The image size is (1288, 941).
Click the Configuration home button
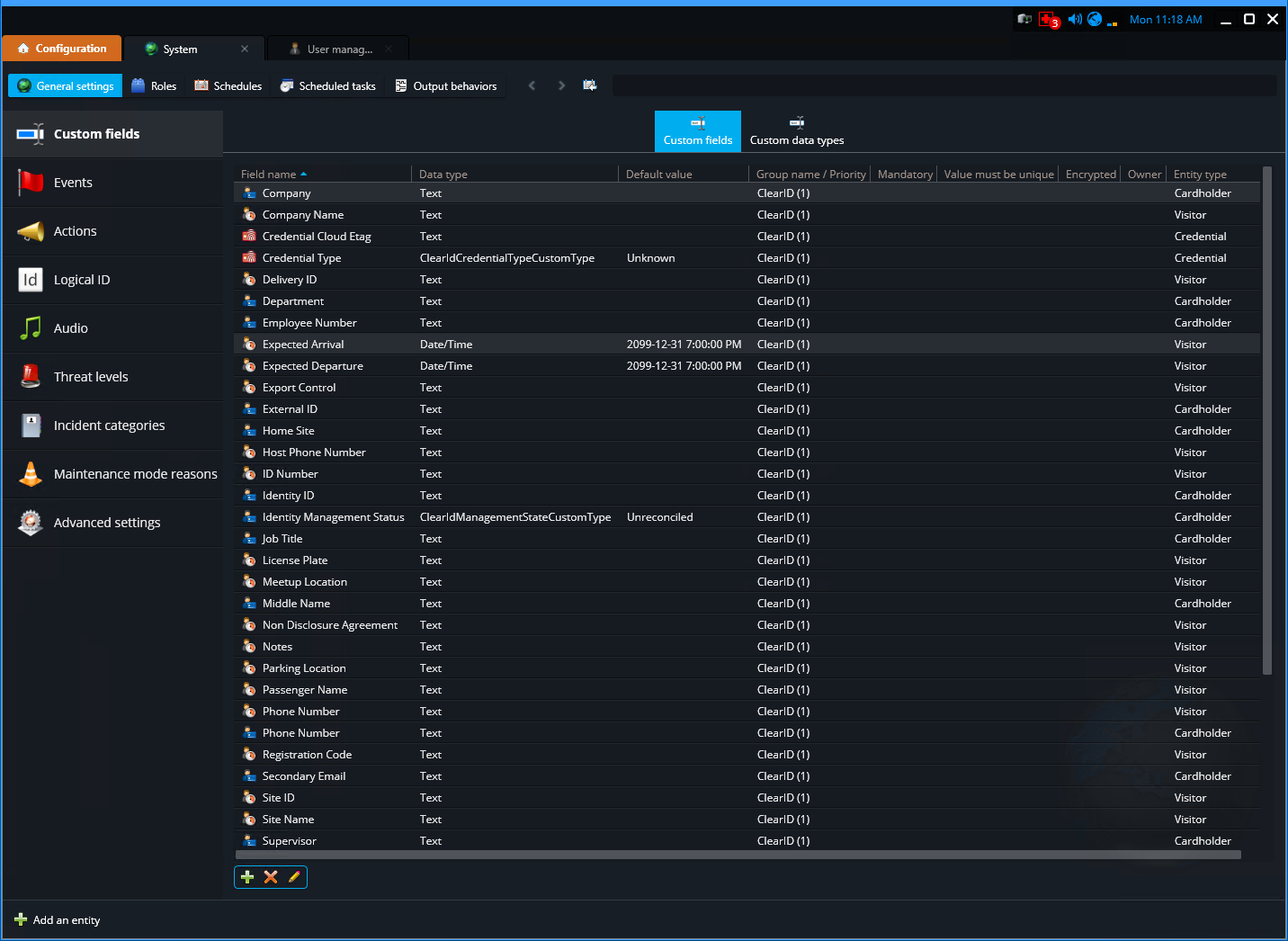click(x=61, y=48)
